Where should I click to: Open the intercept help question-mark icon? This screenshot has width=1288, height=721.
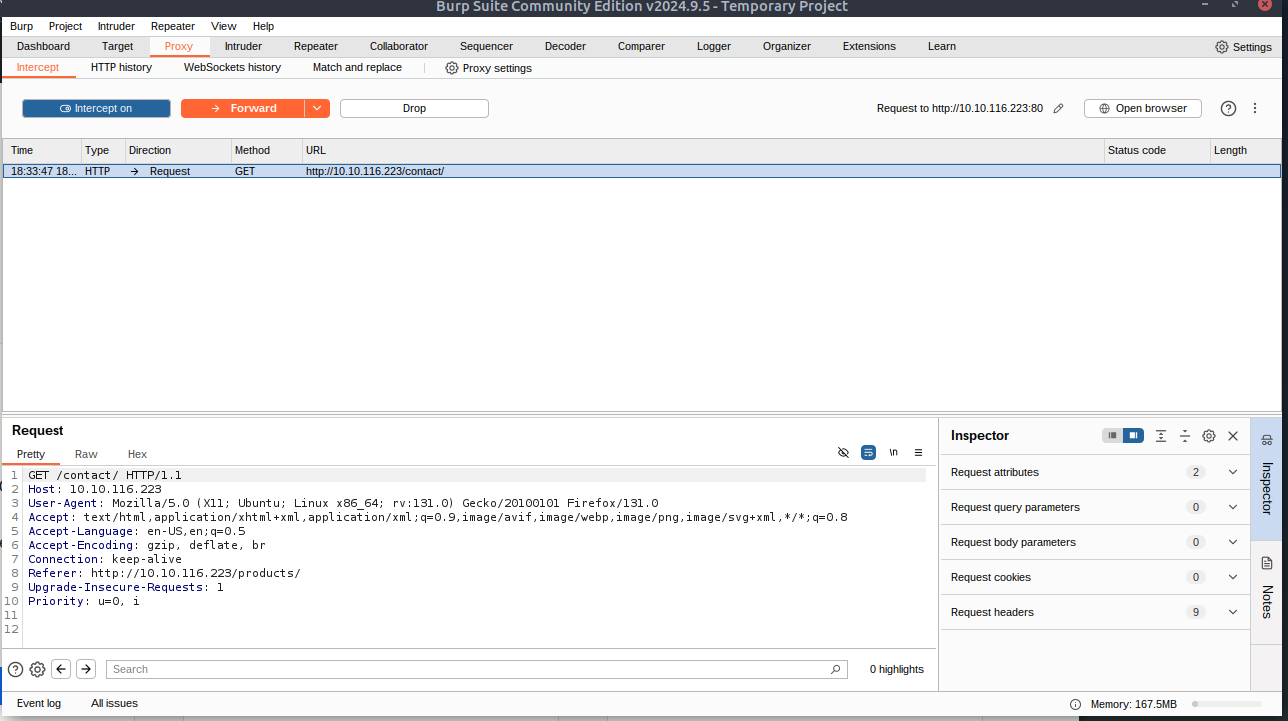point(1228,108)
